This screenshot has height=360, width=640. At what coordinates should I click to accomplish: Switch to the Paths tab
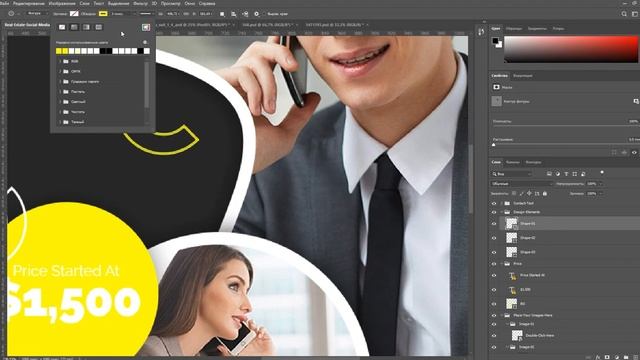[533, 162]
